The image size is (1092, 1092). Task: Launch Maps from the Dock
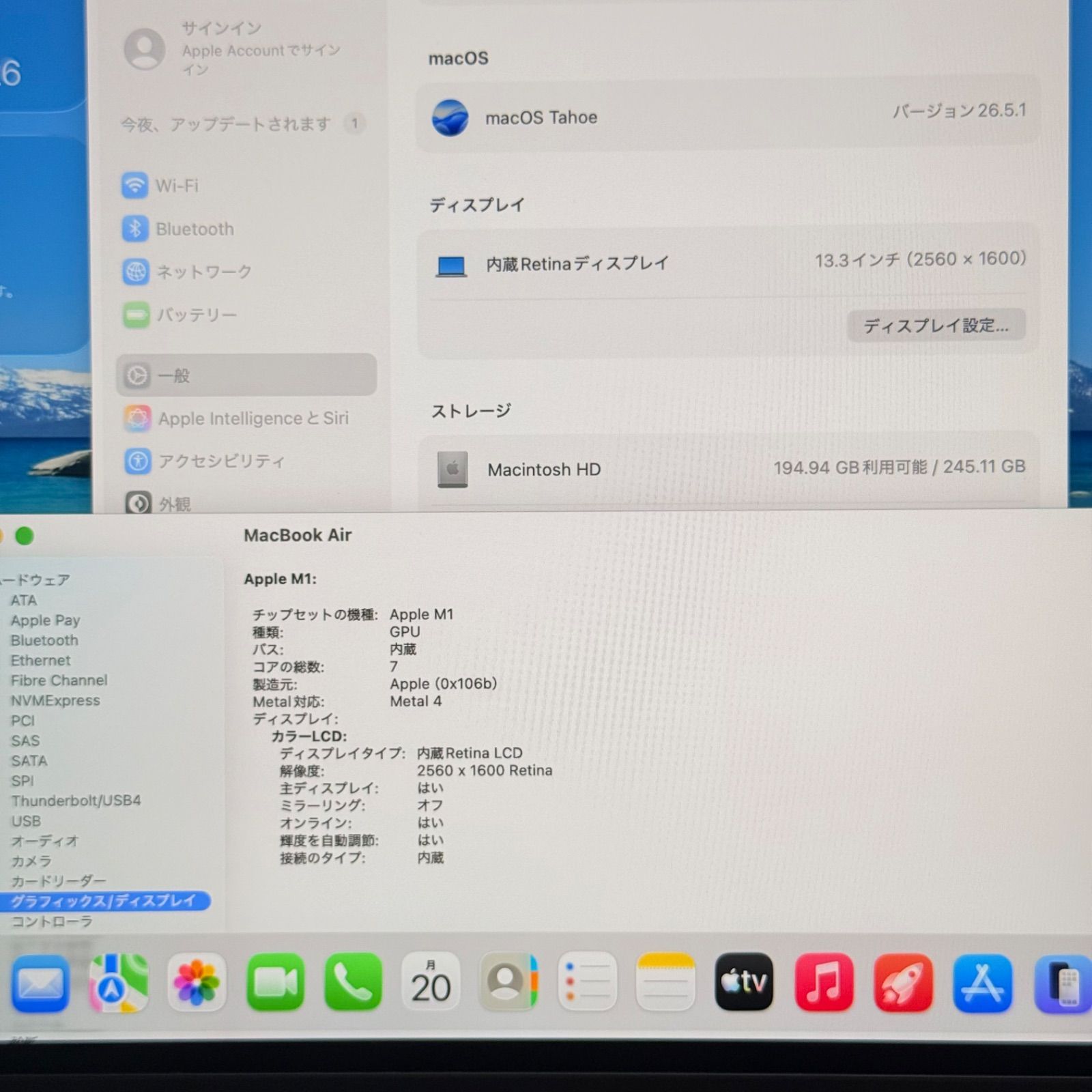tap(119, 983)
